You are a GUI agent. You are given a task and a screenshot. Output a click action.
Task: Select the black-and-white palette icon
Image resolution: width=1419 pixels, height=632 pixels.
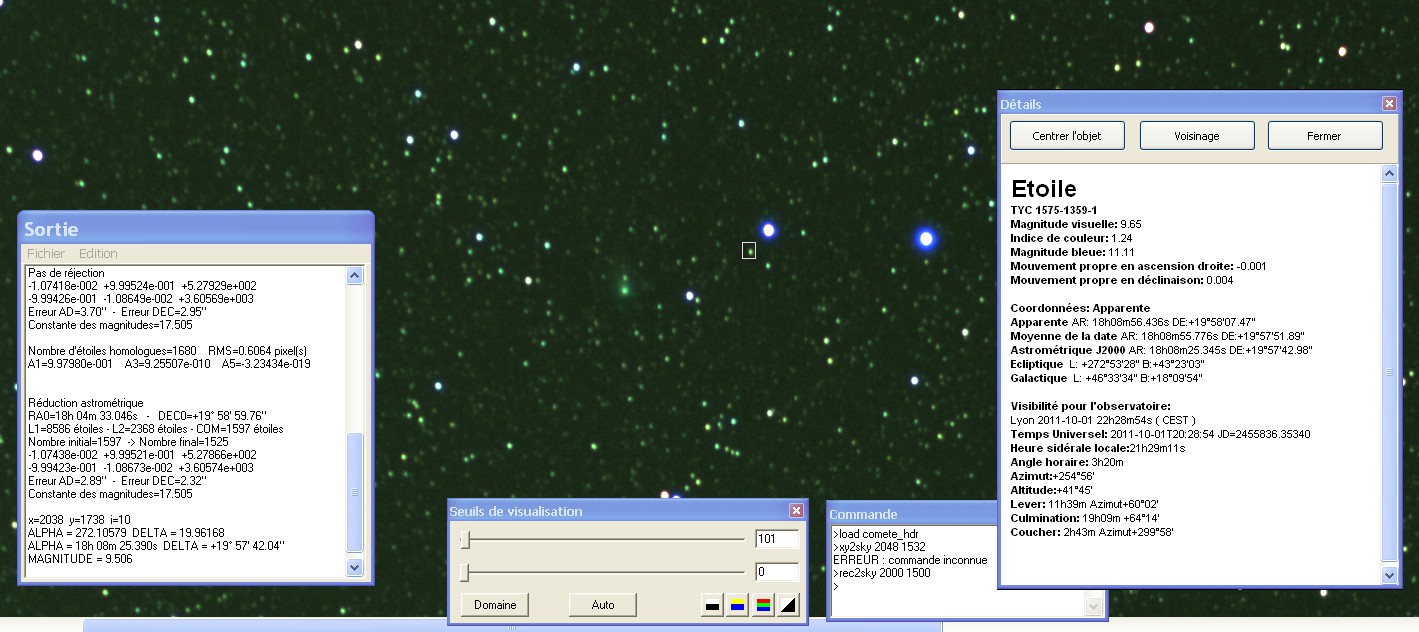[712, 605]
